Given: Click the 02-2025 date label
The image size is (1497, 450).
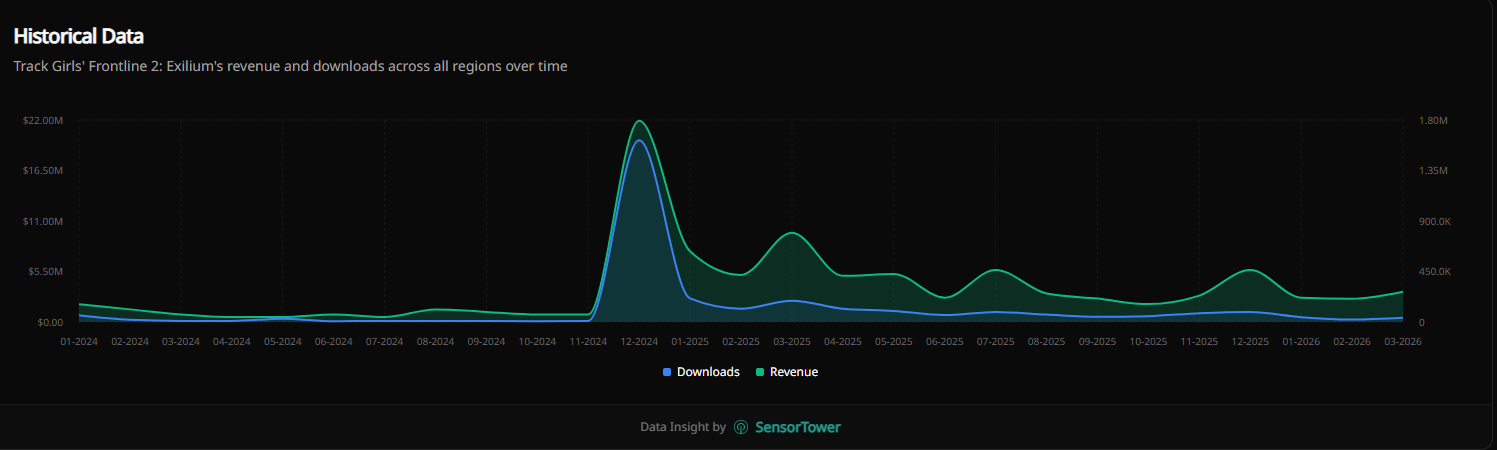Looking at the screenshot, I should click(741, 342).
